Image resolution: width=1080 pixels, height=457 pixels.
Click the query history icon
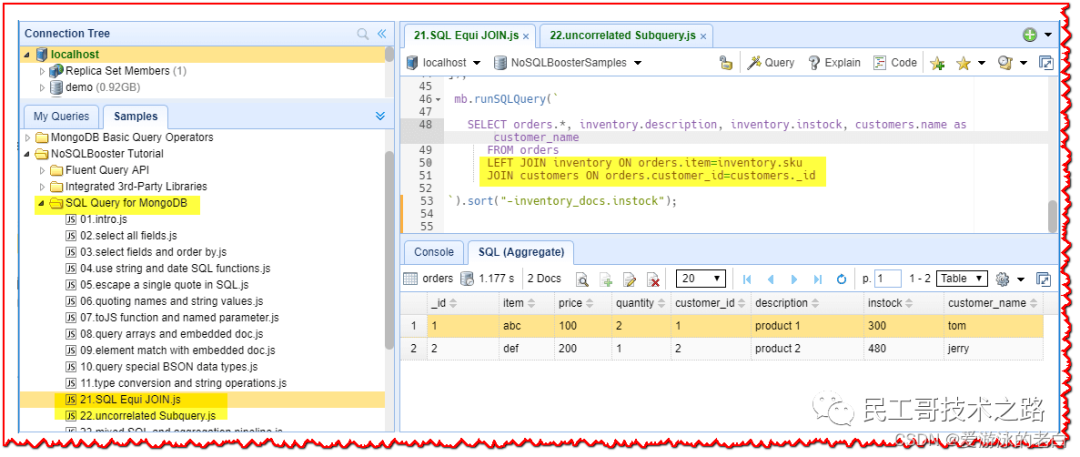tap(1005, 63)
